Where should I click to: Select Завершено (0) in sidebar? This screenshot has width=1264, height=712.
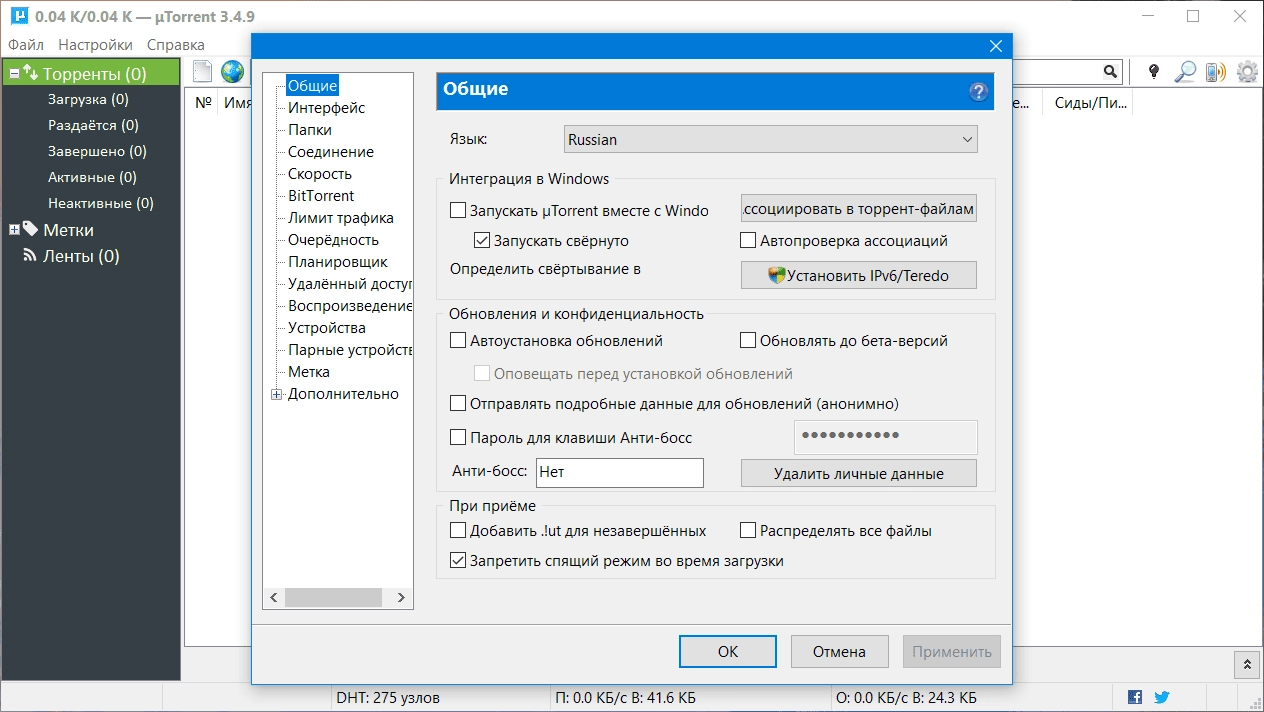click(97, 151)
